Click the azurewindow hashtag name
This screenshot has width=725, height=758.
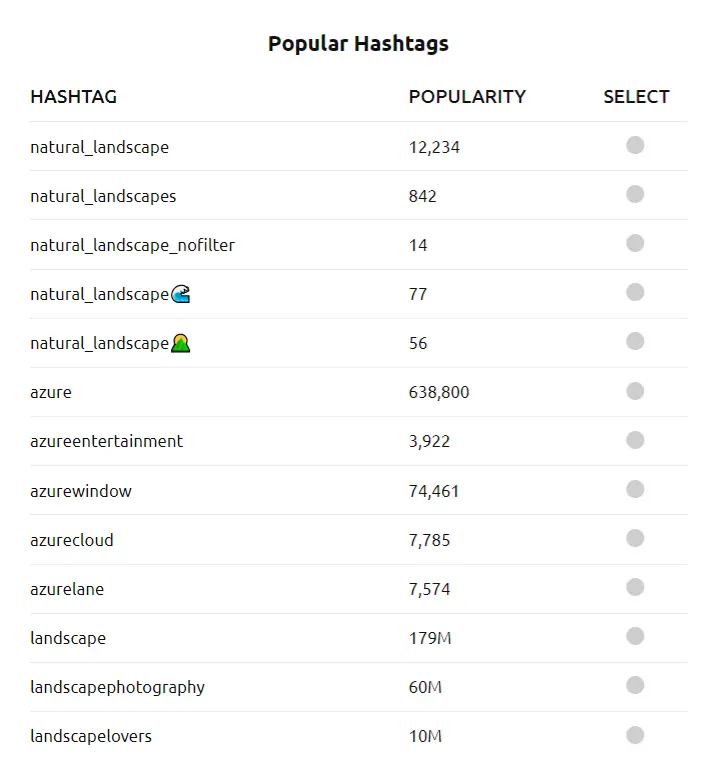point(81,491)
